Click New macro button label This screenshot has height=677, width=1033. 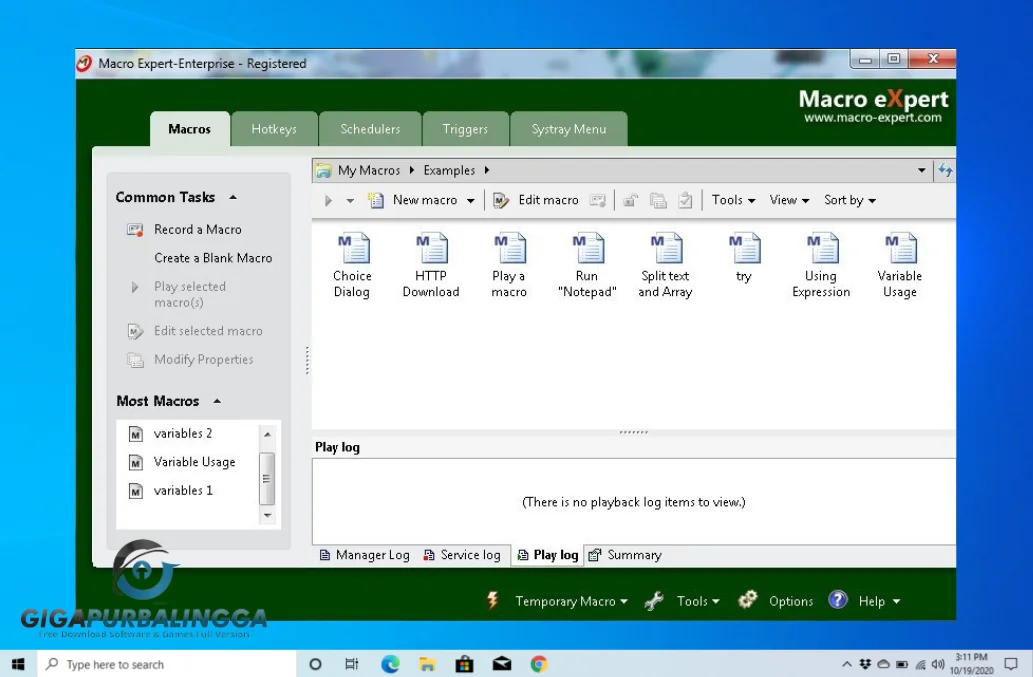[425, 200]
